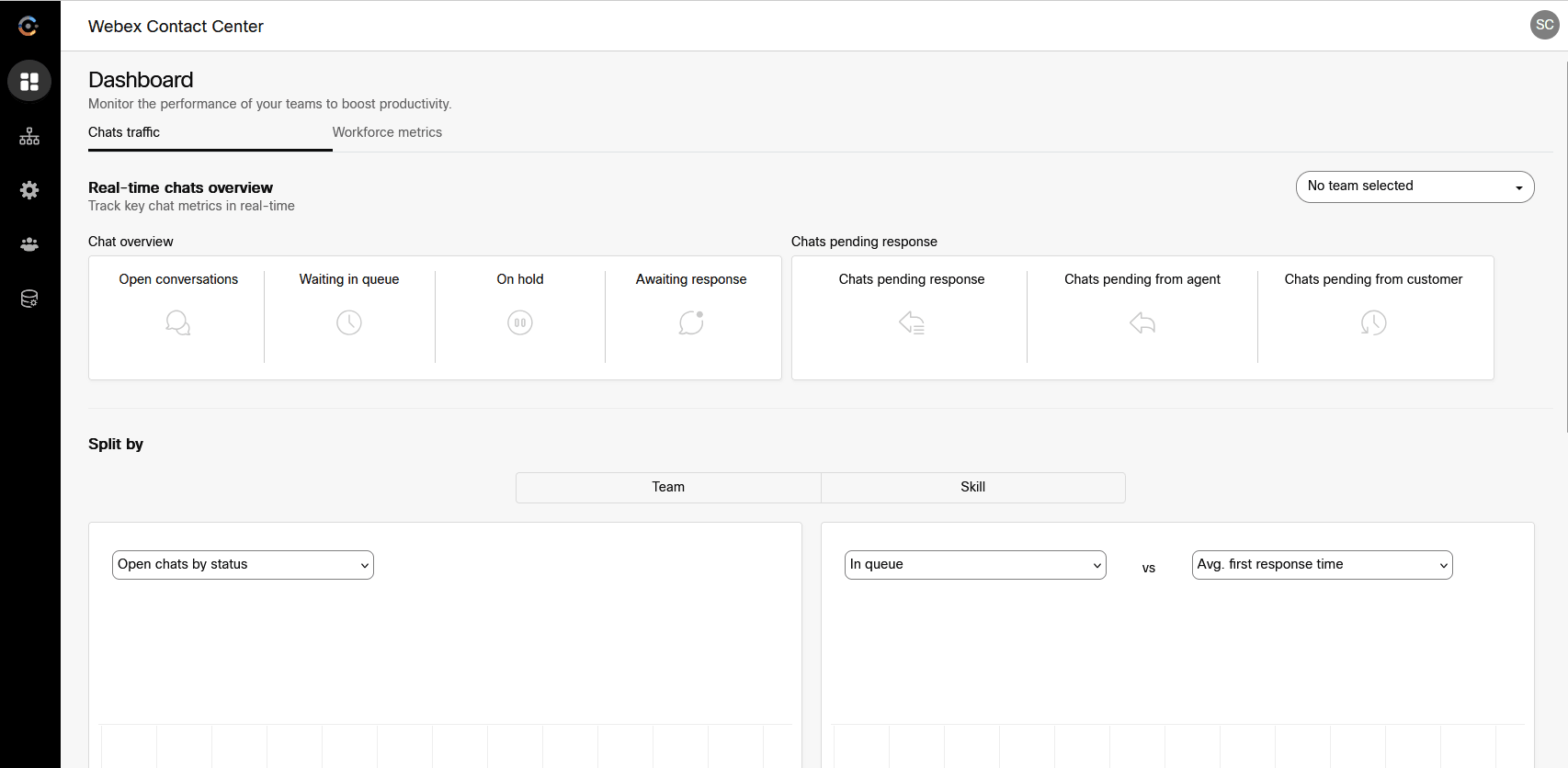This screenshot has width=1568, height=768.
Task: Select the Chats traffic tab
Action: coord(124,132)
